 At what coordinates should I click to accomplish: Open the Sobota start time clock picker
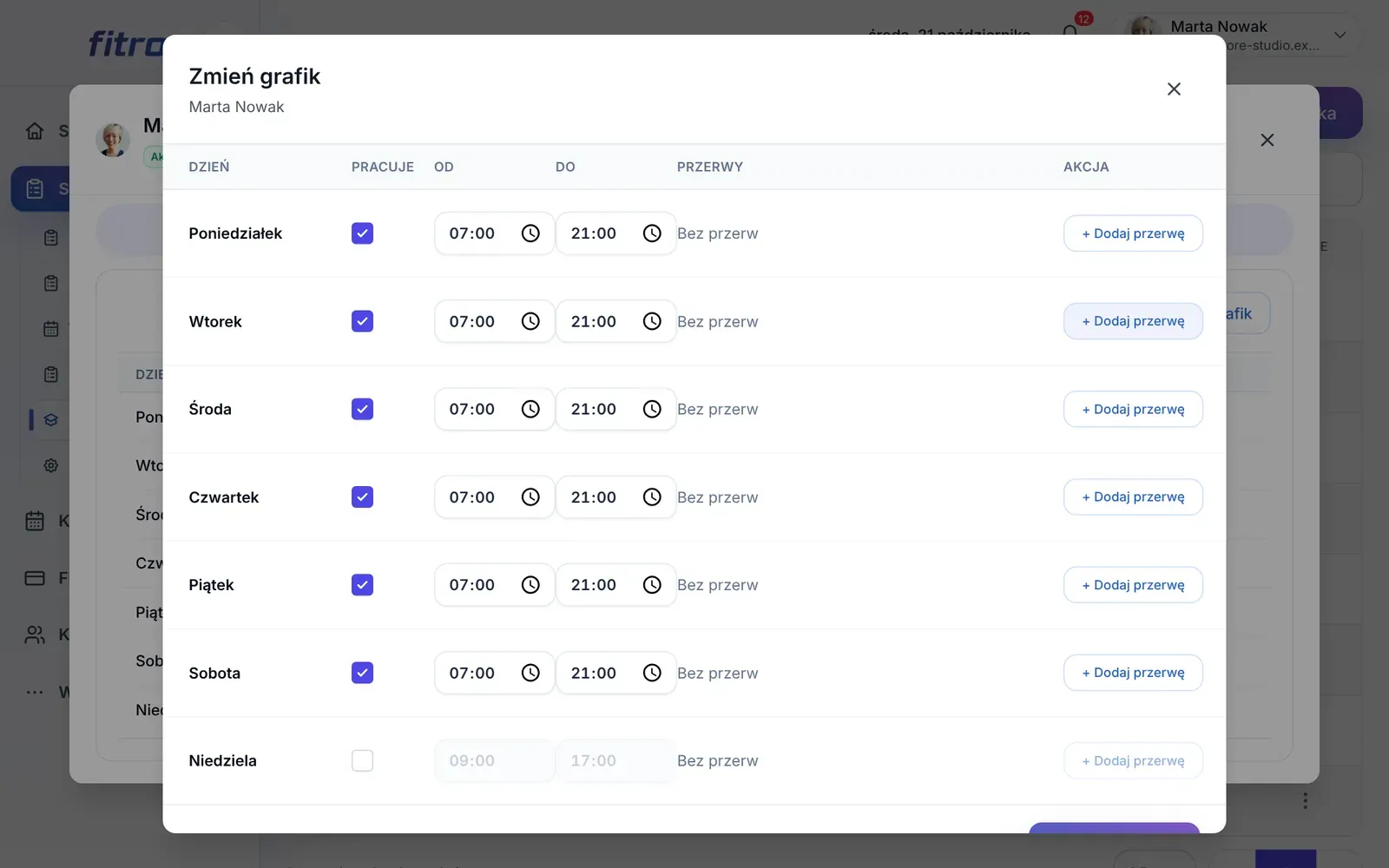(530, 673)
